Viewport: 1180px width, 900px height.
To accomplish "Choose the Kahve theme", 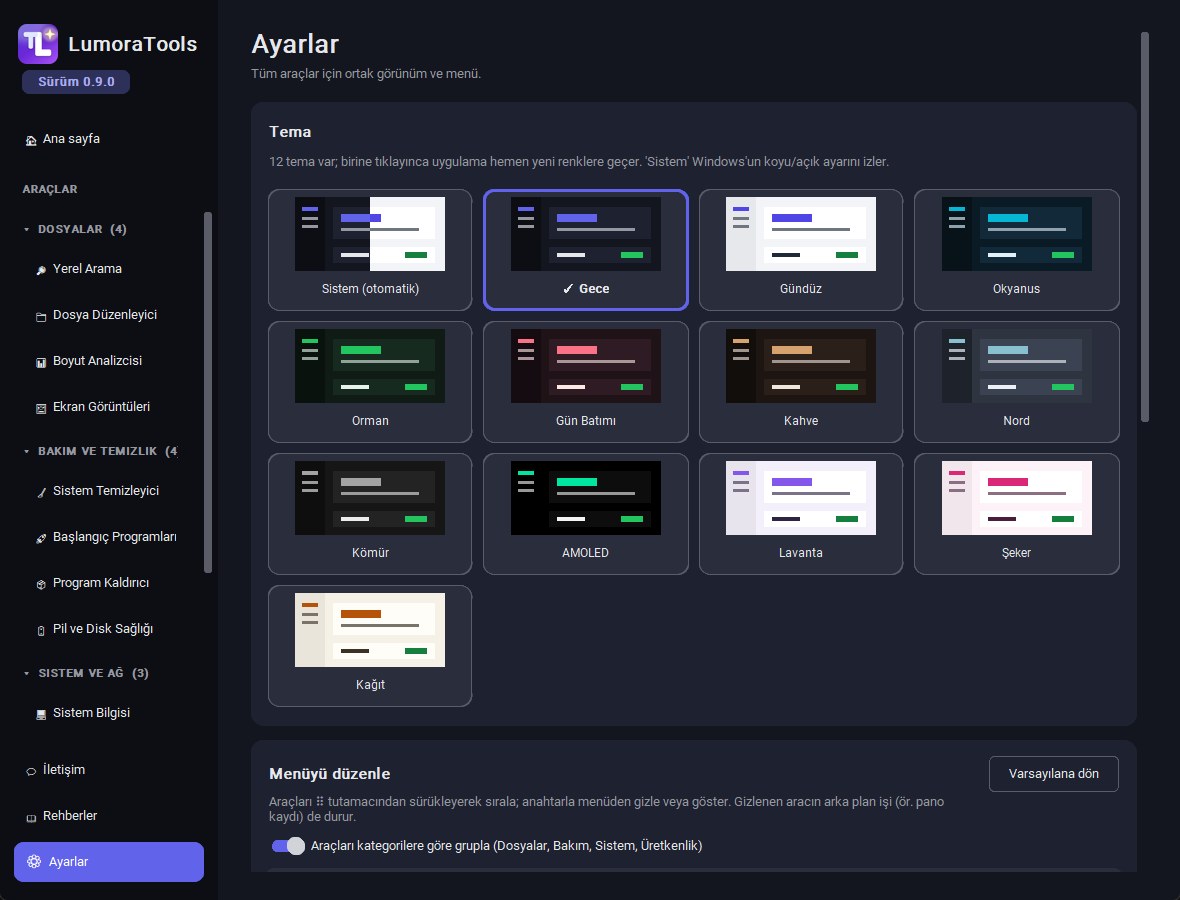I will tap(801, 382).
